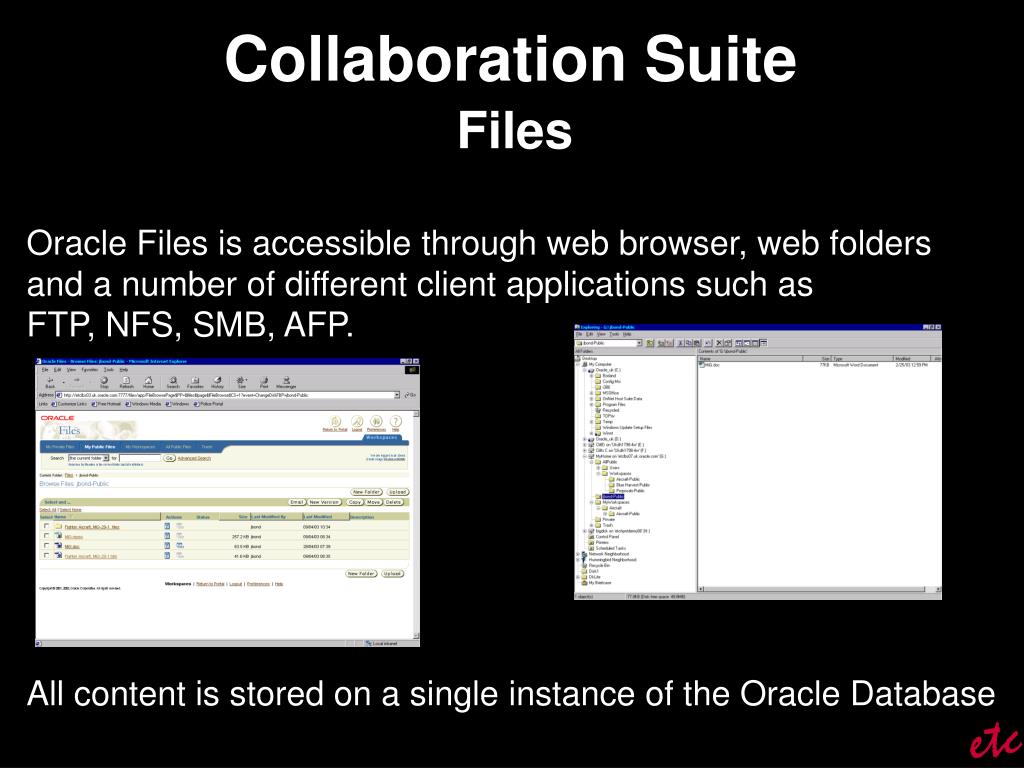Screen dimensions: 1024x768
Task: Click the question-mark Help icon in Oracle Files
Action: point(395,421)
